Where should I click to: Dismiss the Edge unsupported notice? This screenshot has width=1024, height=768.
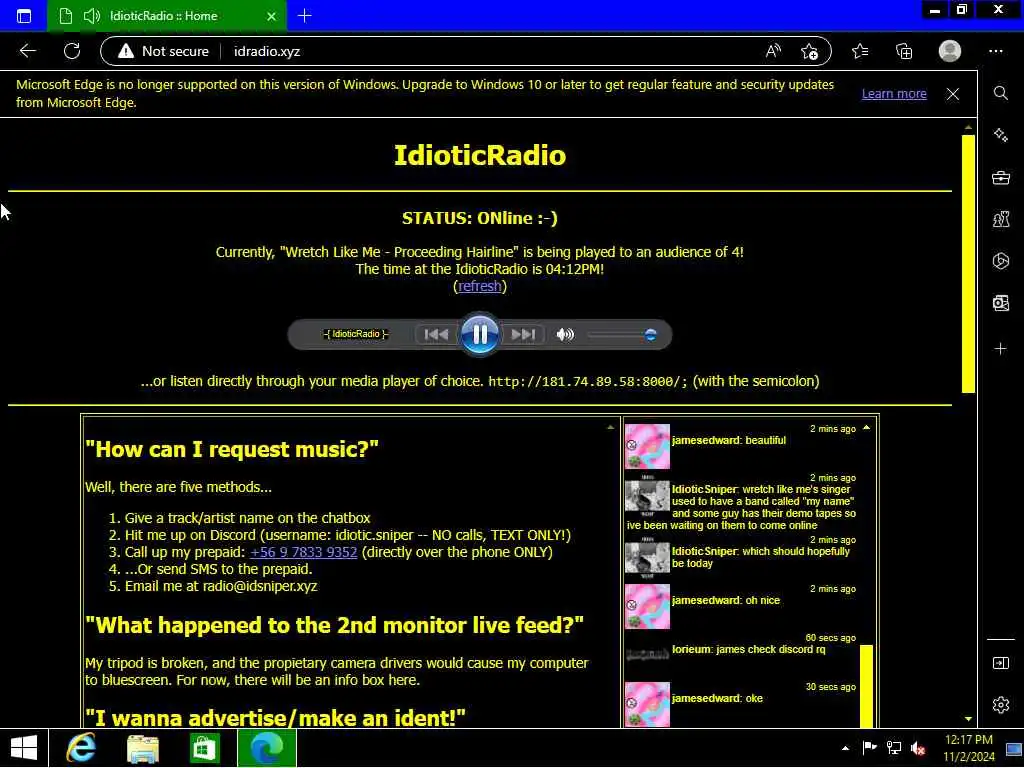pyautogui.click(x=953, y=94)
